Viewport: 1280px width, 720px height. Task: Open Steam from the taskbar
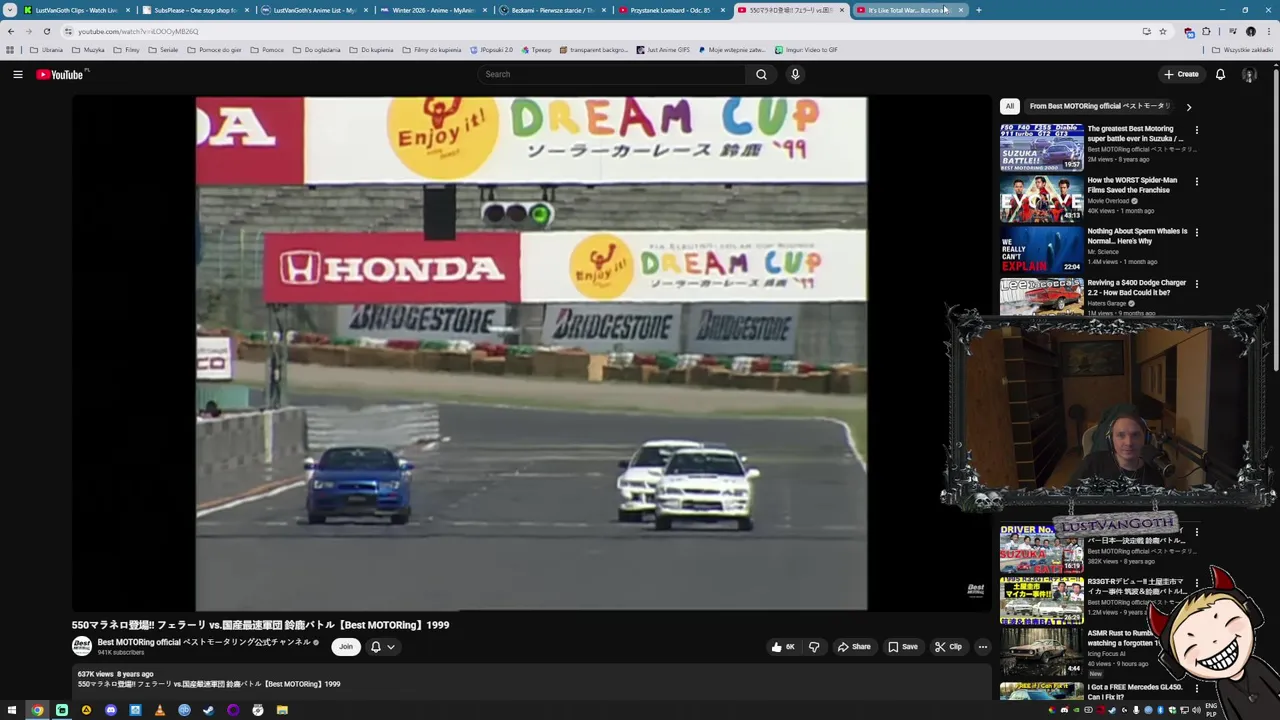click(208, 710)
